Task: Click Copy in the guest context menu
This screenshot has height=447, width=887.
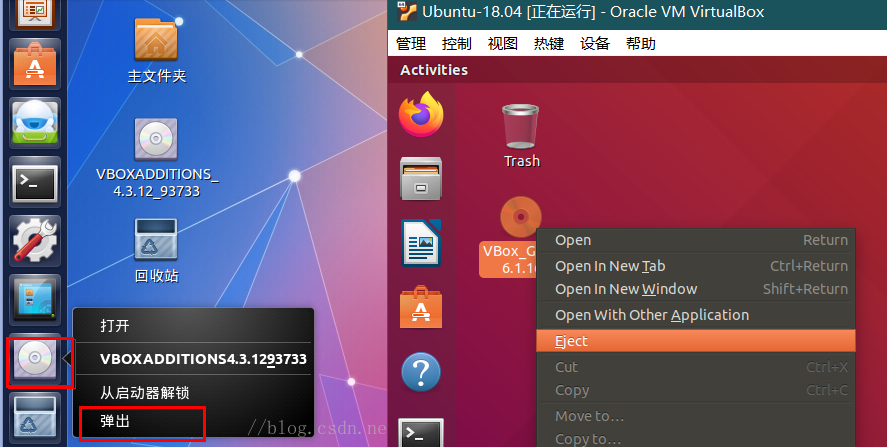Action: tap(696, 390)
